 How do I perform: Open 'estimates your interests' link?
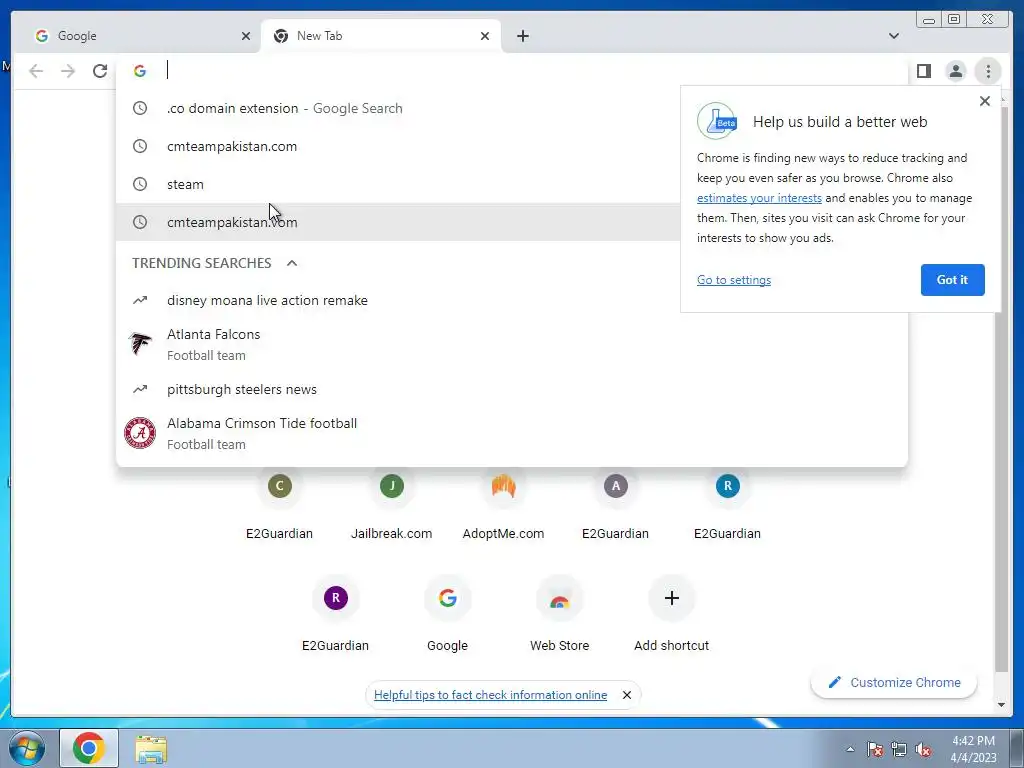pyautogui.click(x=759, y=198)
